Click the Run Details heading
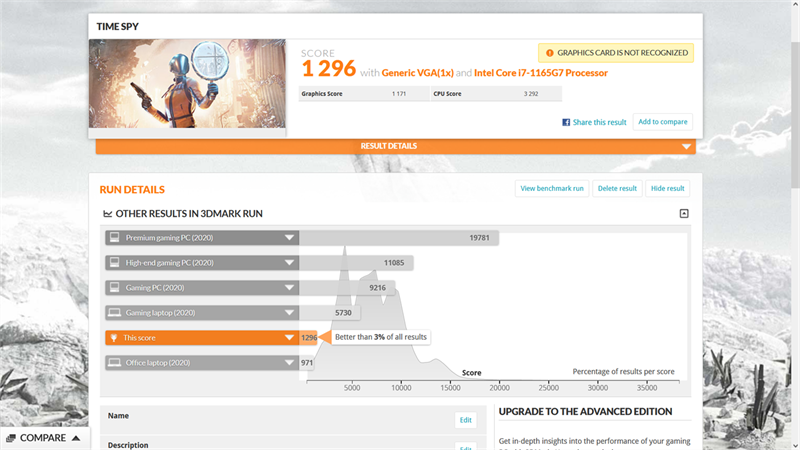This screenshot has height=450, width=800. coord(132,190)
